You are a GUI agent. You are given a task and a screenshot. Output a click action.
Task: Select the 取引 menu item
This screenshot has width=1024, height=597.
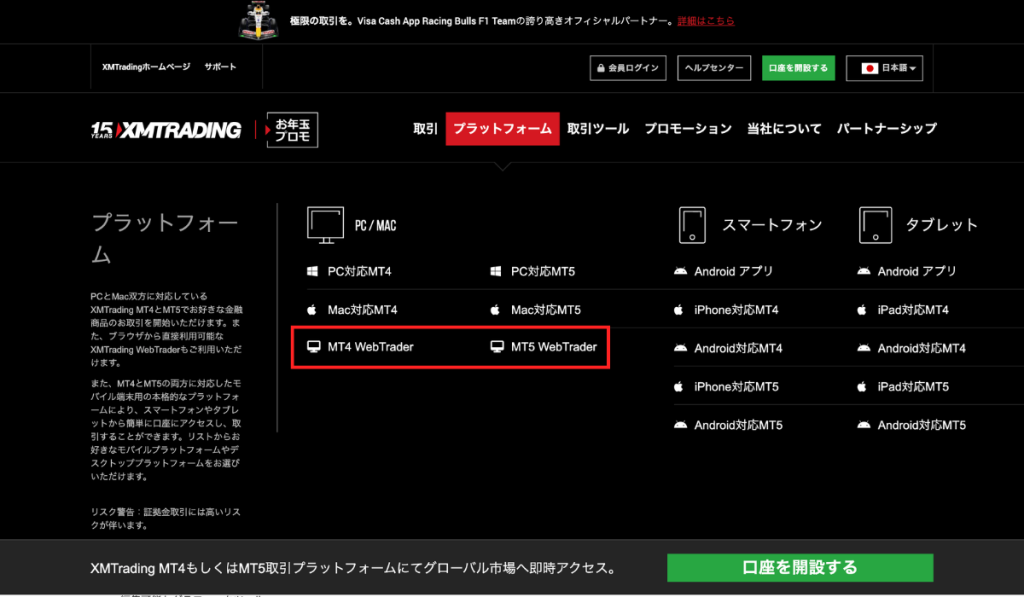[x=424, y=128]
